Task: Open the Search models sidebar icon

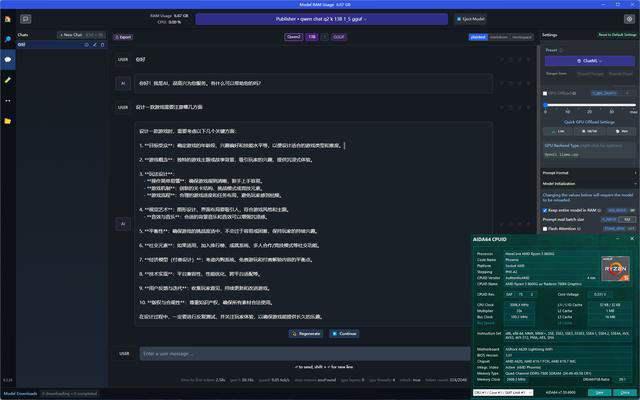Action: click(x=7, y=39)
